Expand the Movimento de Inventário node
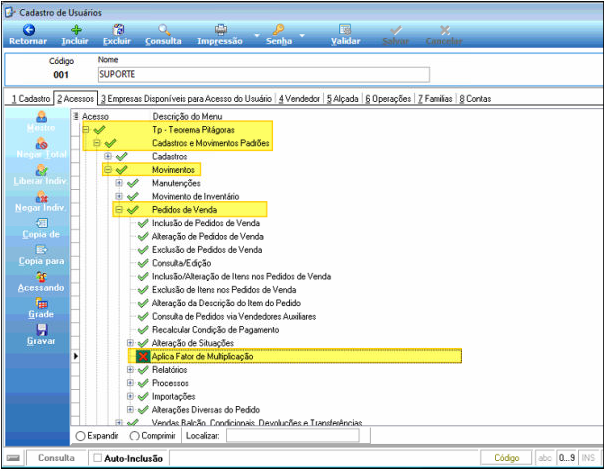 (119, 196)
